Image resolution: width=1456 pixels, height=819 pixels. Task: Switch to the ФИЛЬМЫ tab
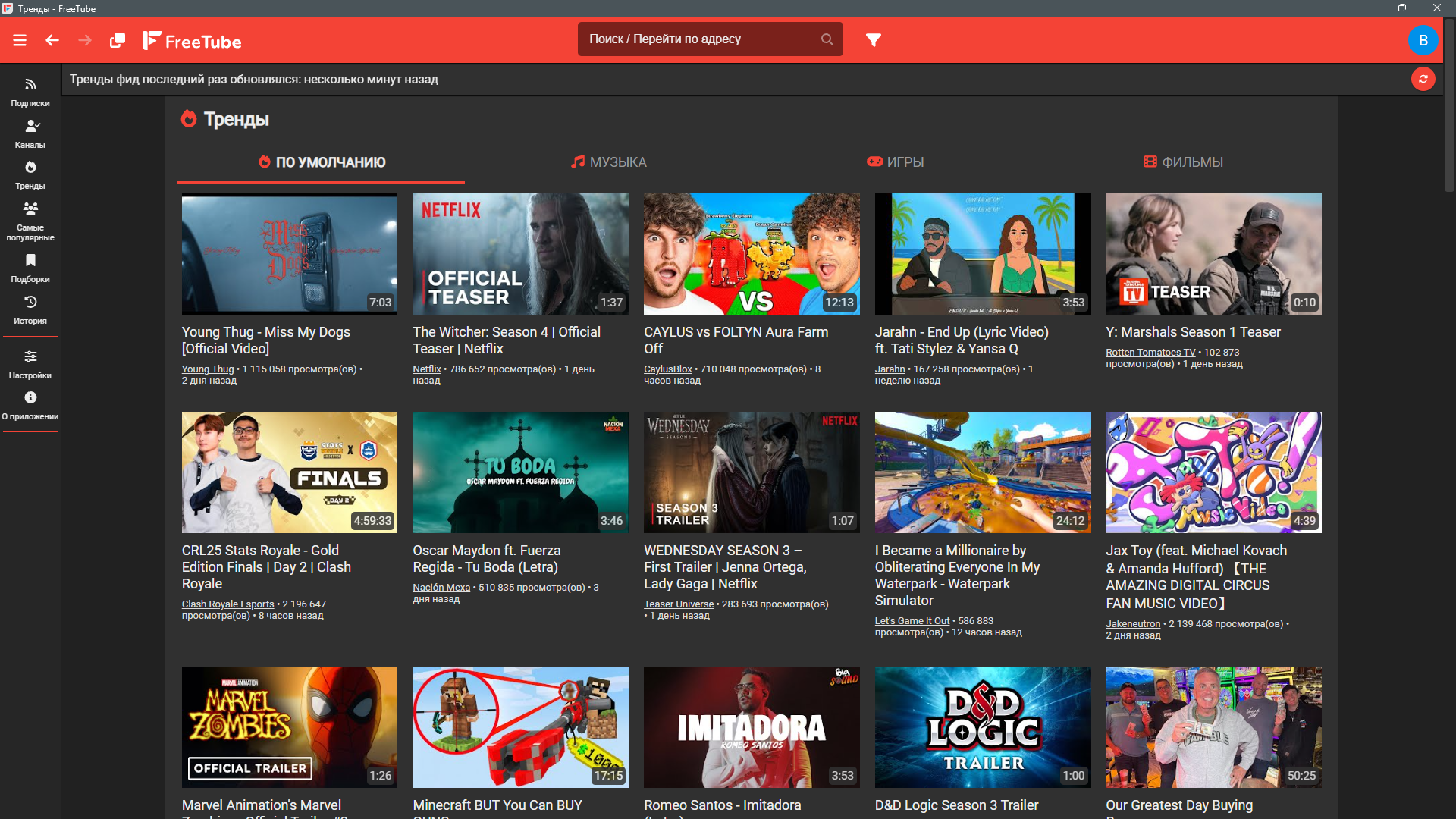1183,162
